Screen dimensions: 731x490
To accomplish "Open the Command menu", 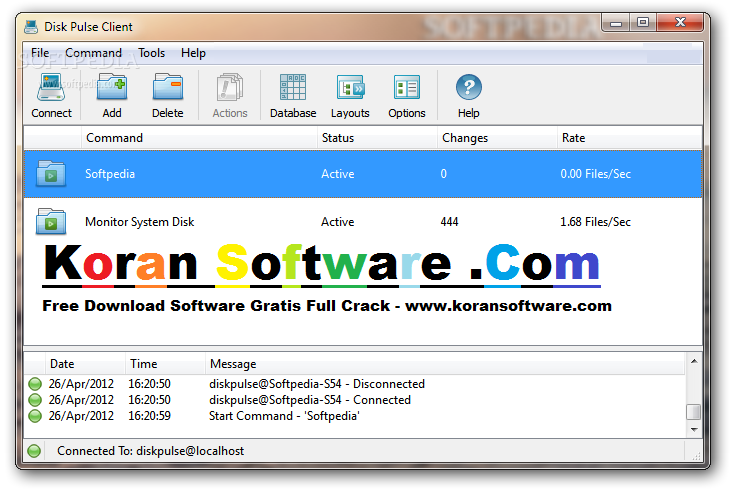I will click(x=93, y=53).
